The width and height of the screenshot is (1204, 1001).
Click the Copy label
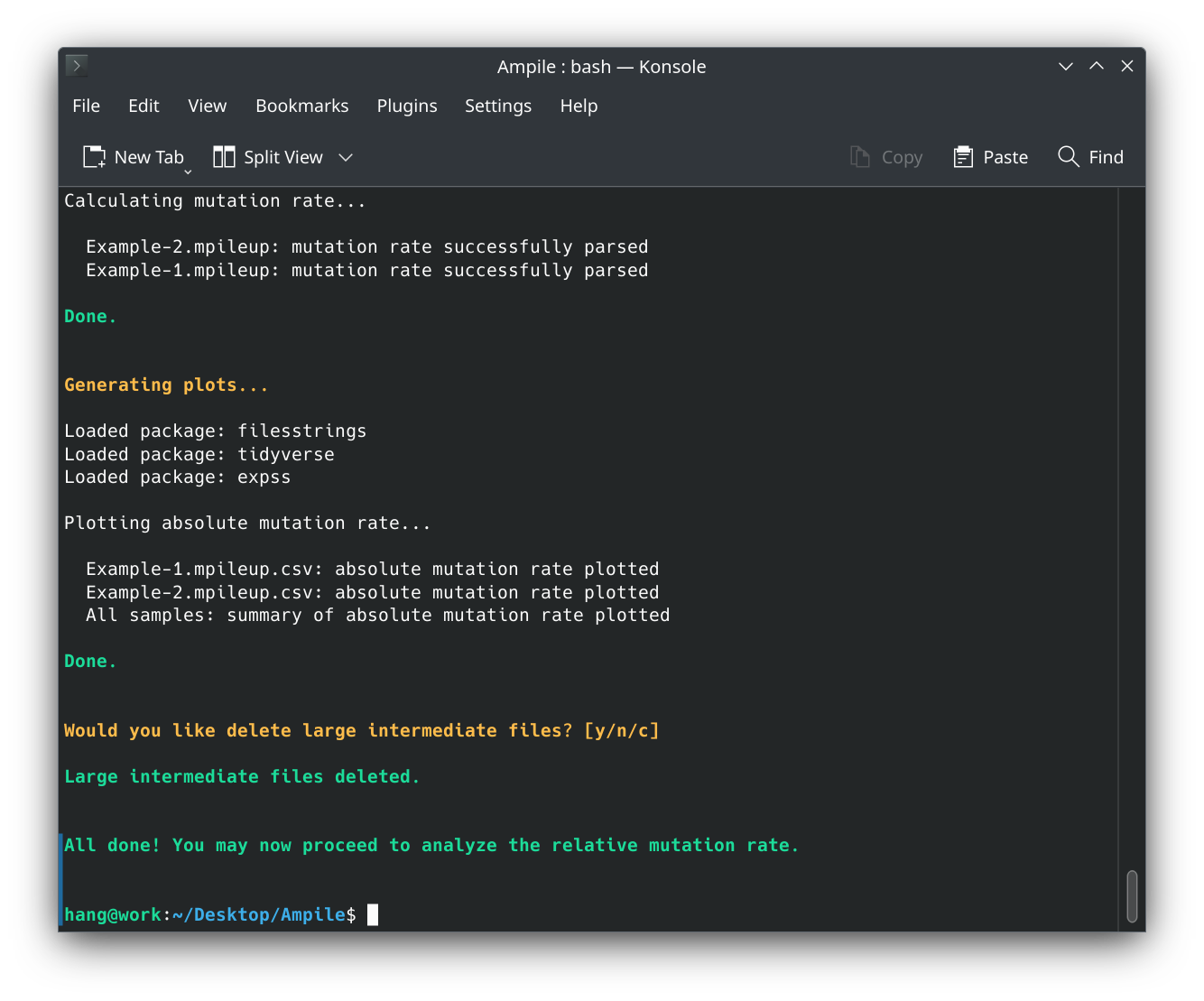(902, 157)
